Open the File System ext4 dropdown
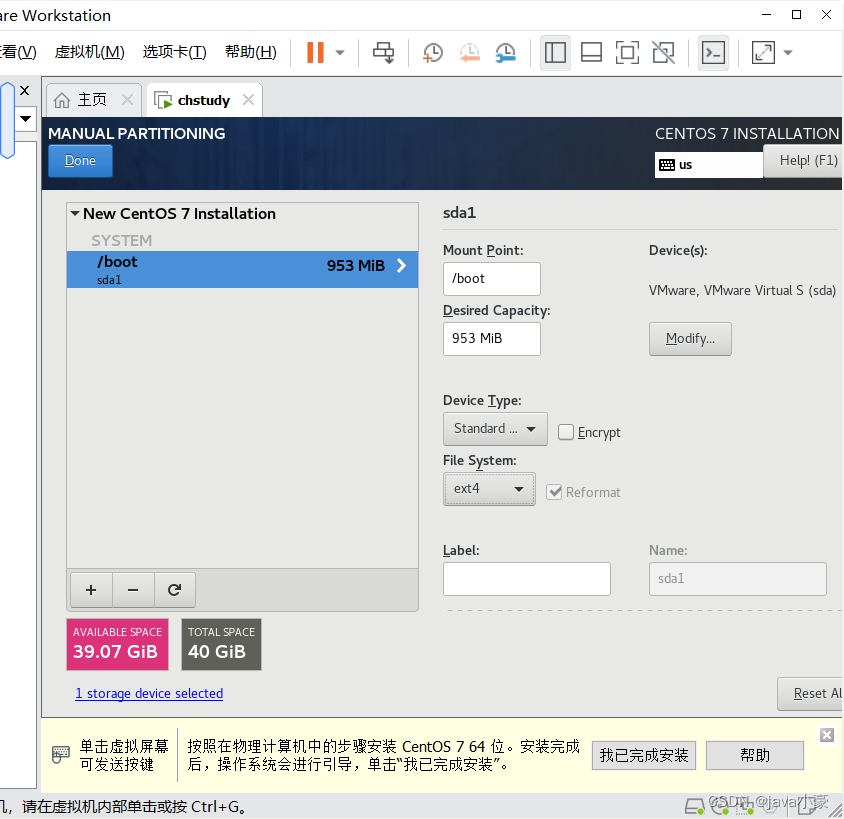Image resolution: width=844 pixels, height=819 pixels. pos(489,489)
